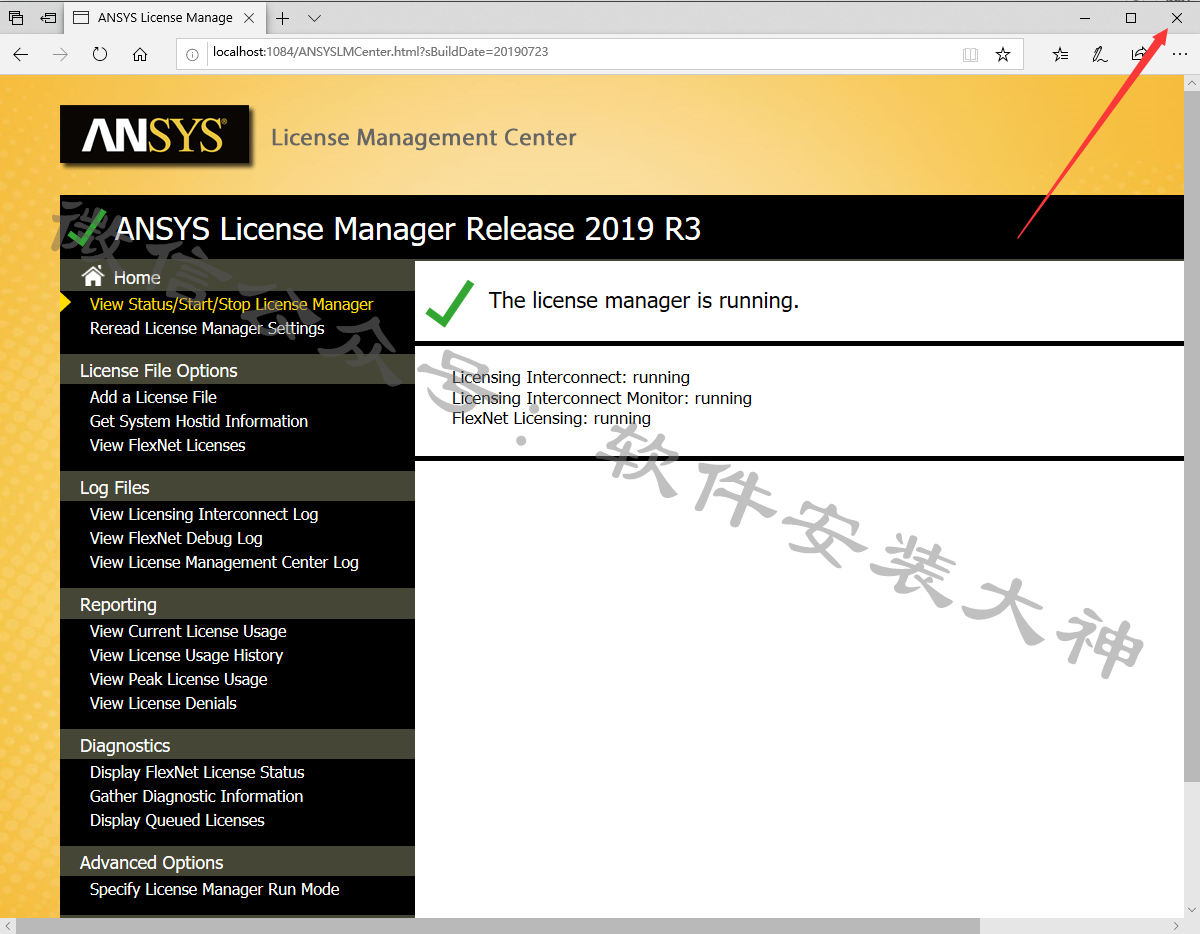Click the browser forward arrow
Viewport: 1200px width, 934px height.
[60, 55]
